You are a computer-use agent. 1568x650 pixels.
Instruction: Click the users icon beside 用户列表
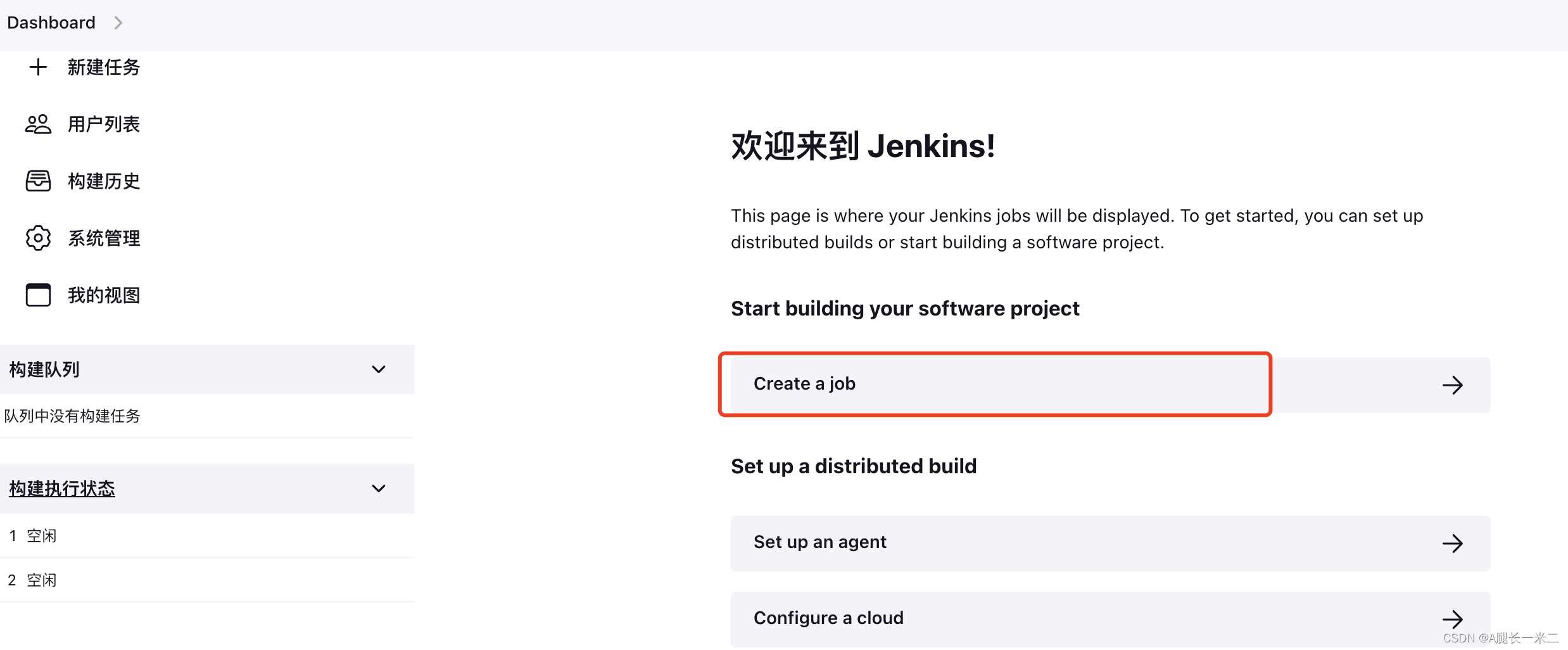[x=38, y=124]
